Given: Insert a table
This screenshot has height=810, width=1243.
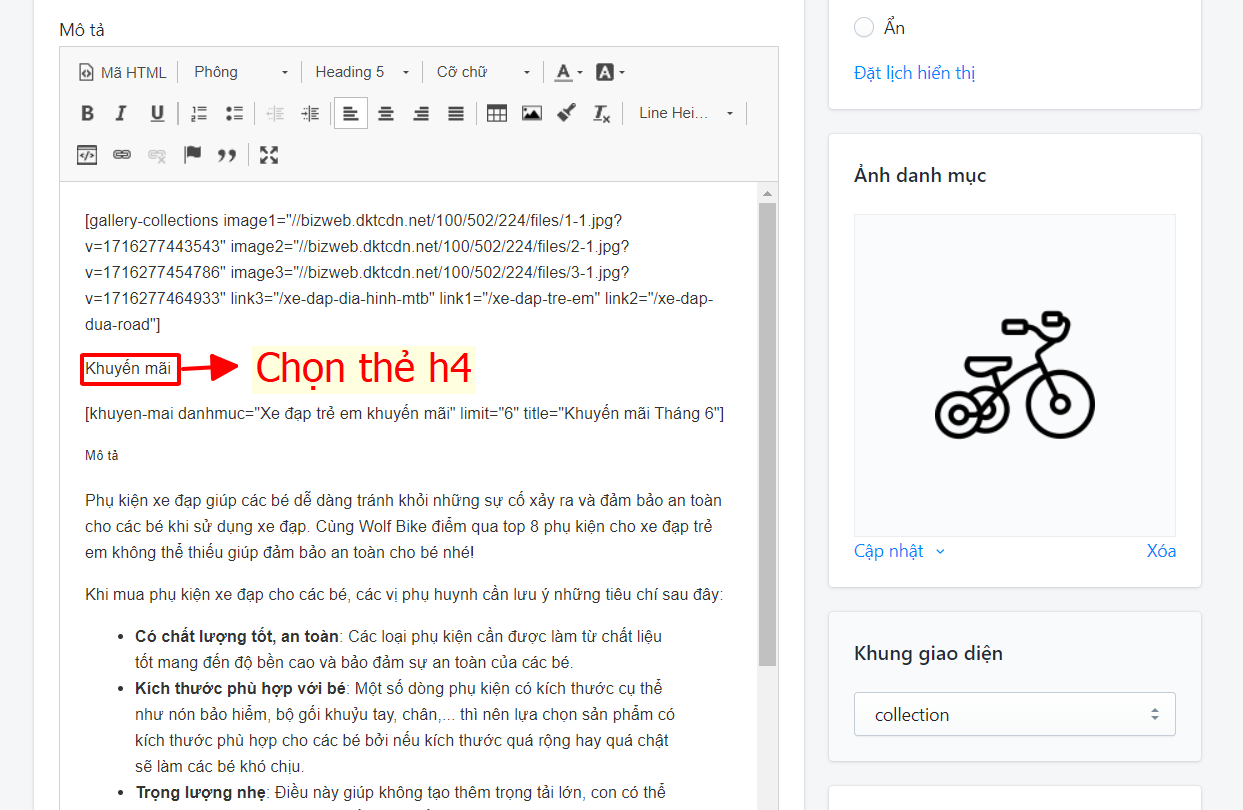Looking at the screenshot, I should (x=497, y=114).
